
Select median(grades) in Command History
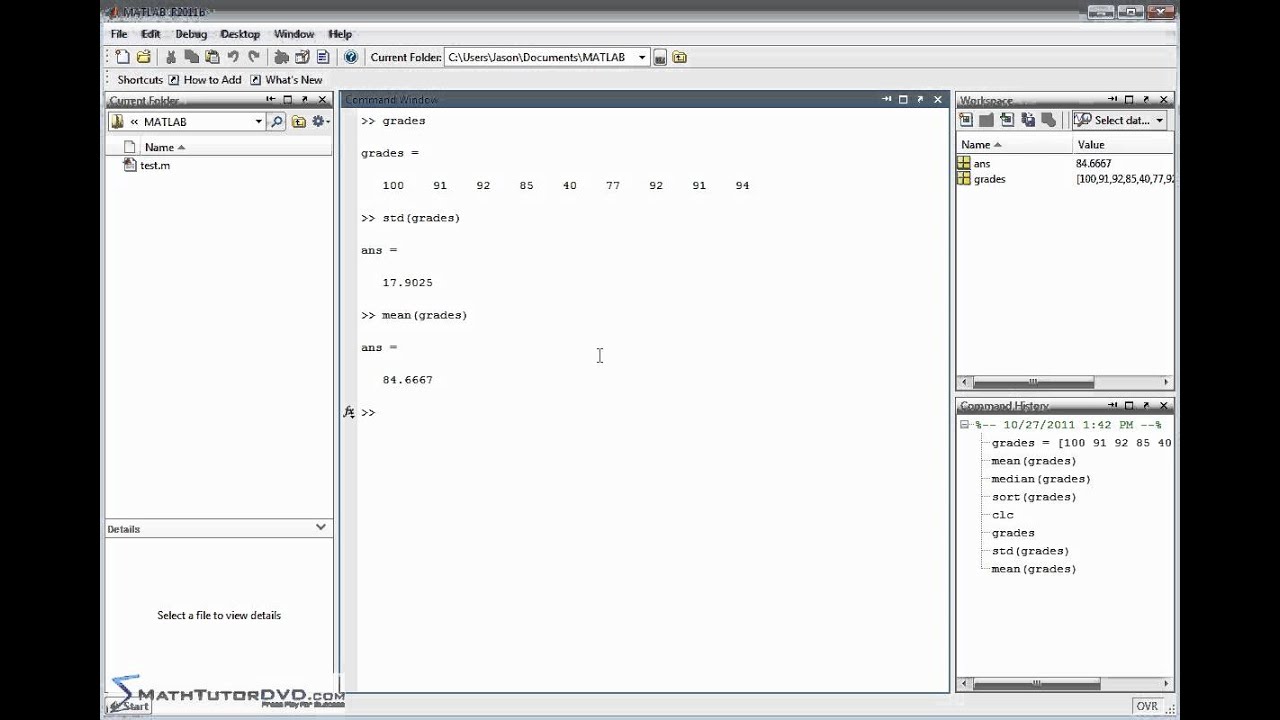[1040, 479]
